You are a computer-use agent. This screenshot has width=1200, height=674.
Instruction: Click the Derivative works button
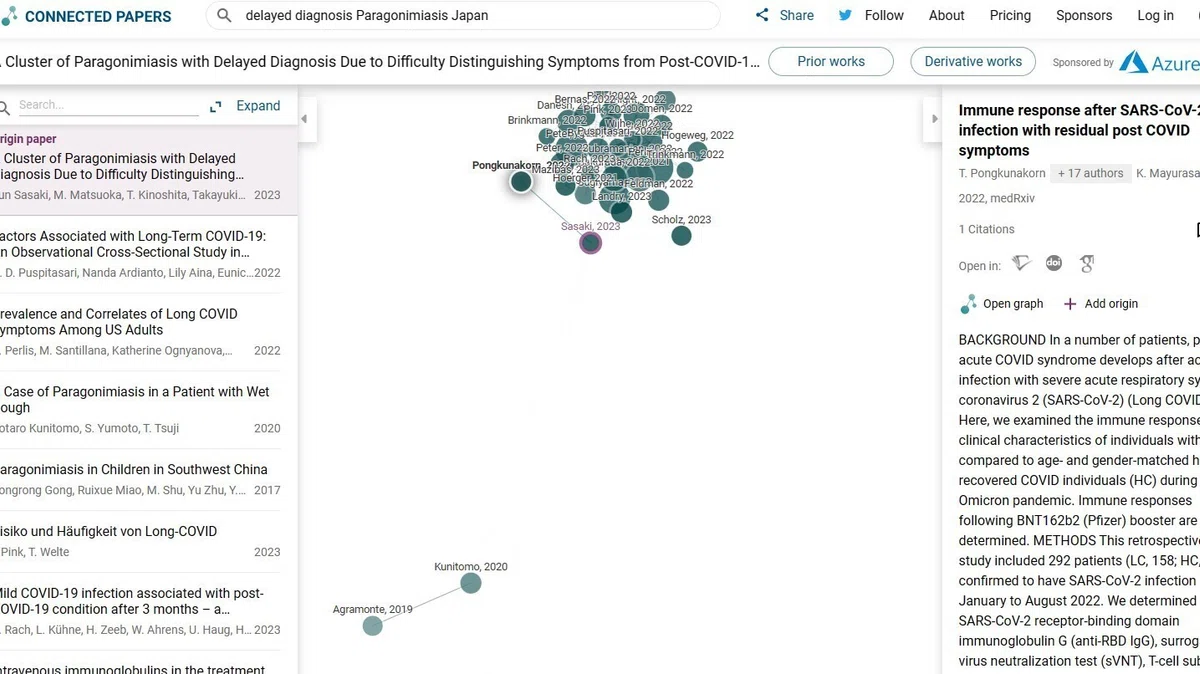(x=973, y=61)
